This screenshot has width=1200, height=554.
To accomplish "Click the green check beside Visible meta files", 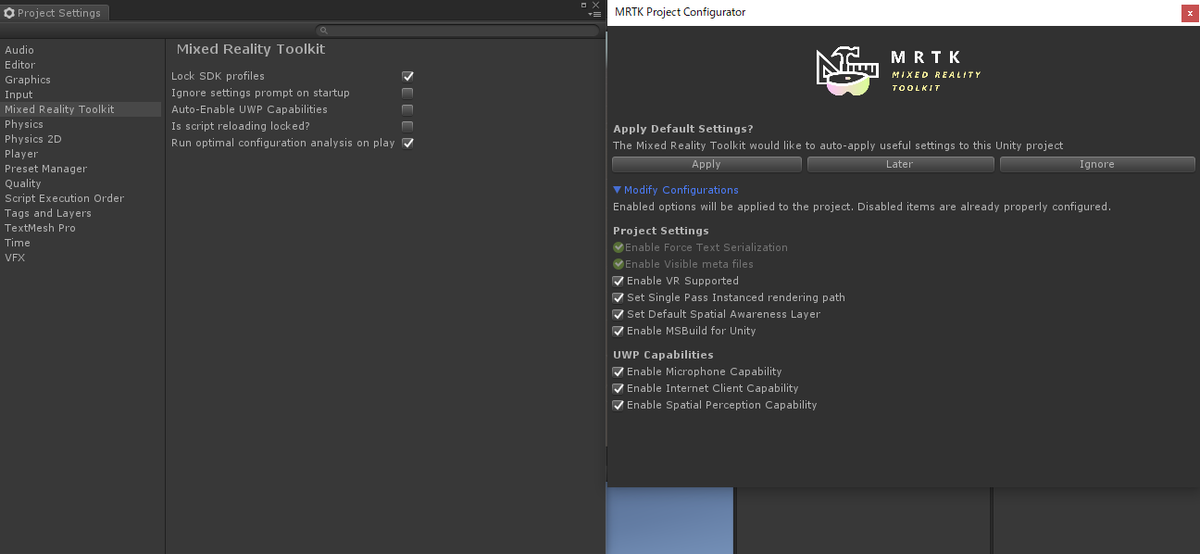I will (x=619, y=264).
